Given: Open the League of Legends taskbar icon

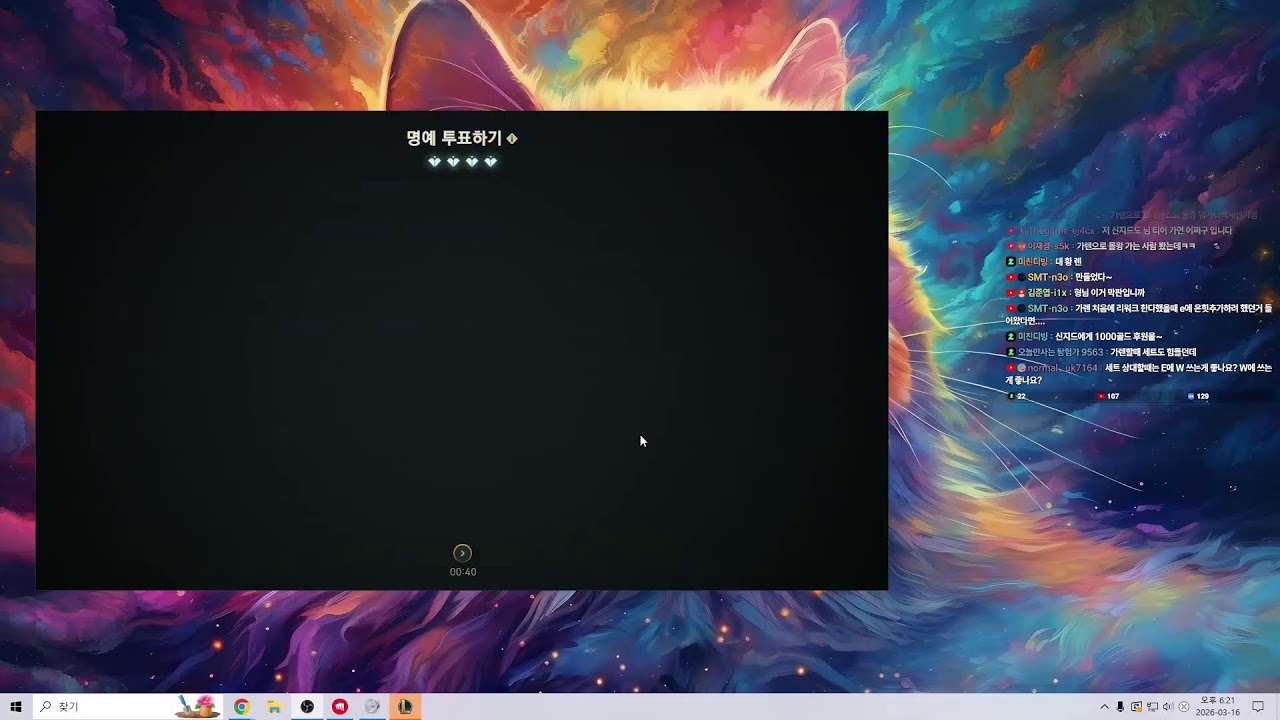Looking at the screenshot, I should tap(405, 707).
